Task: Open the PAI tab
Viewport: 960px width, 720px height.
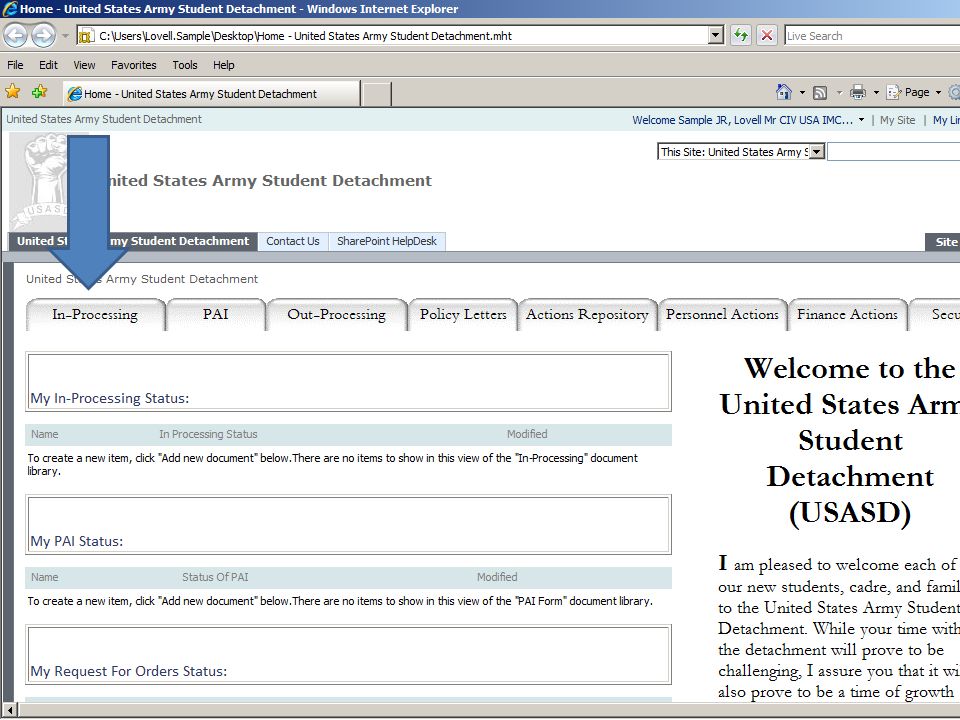Action: 216,315
